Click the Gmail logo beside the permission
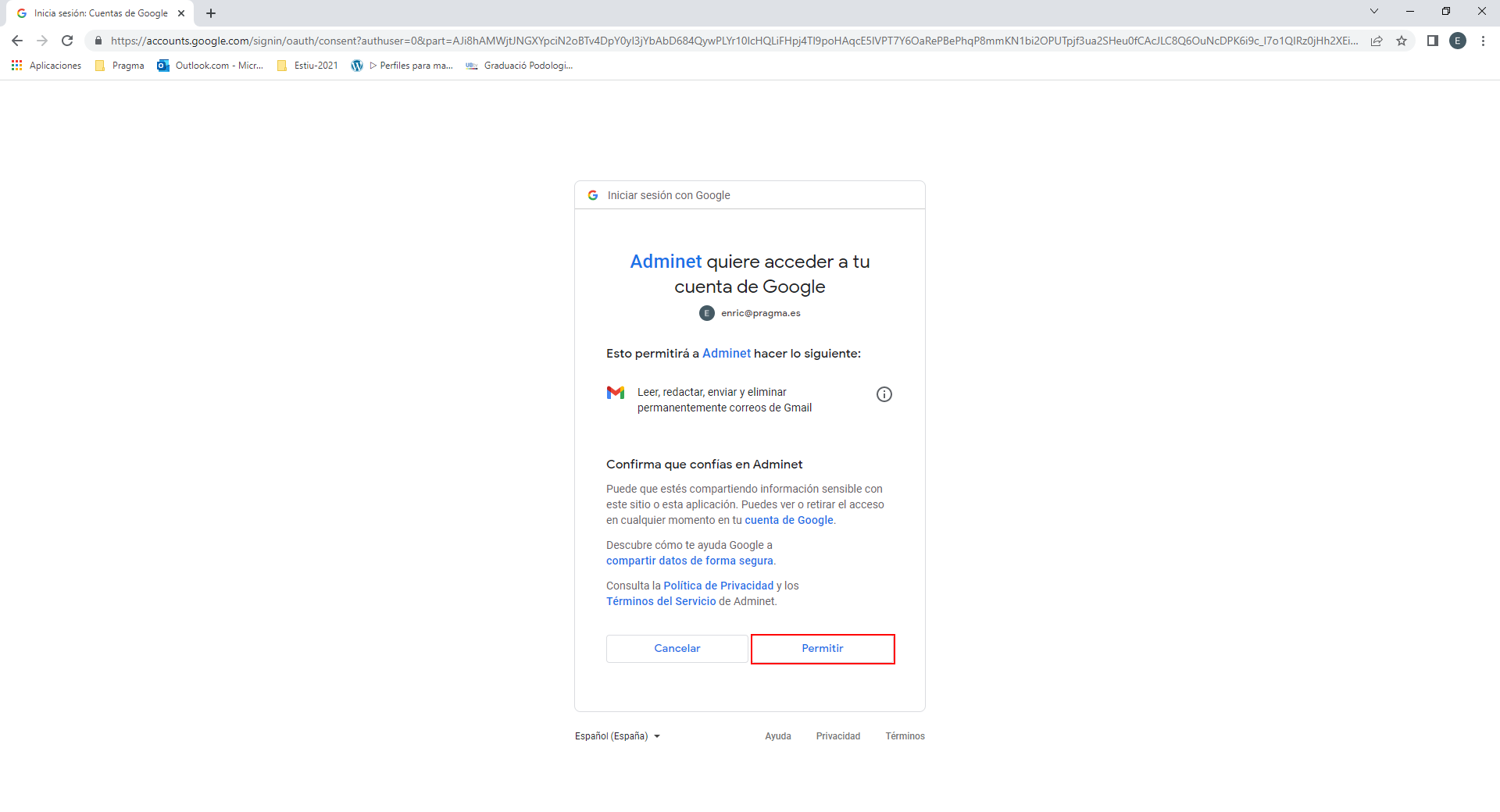Viewport: 1500px width, 812px height. [x=616, y=393]
